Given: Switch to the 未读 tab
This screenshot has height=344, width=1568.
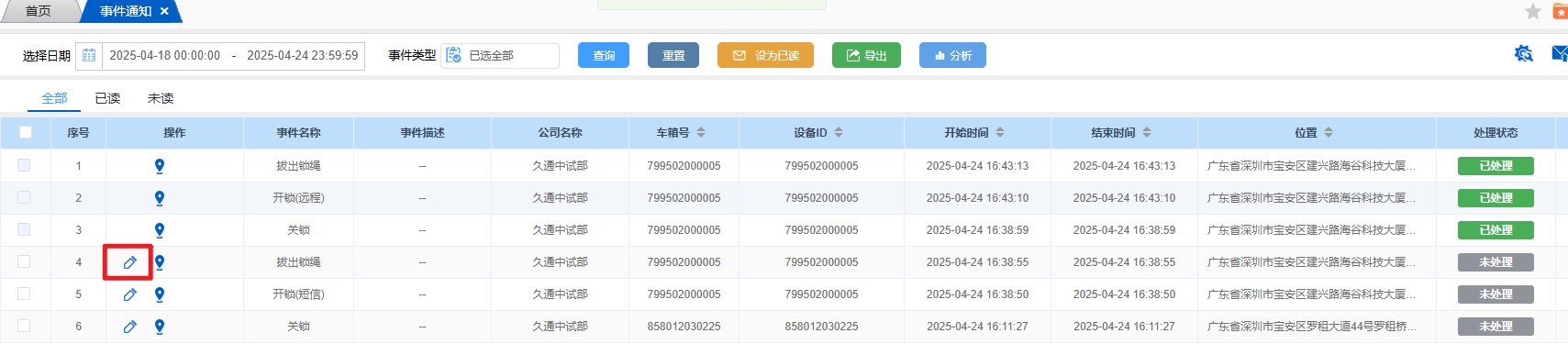Looking at the screenshot, I should point(161,98).
